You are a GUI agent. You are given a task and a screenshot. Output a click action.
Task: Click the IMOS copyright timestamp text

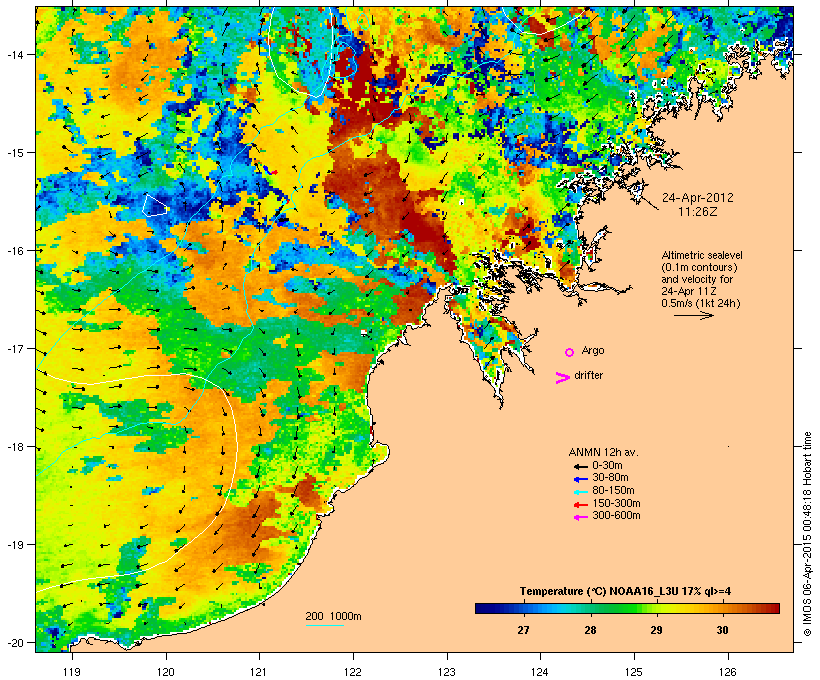point(808,534)
